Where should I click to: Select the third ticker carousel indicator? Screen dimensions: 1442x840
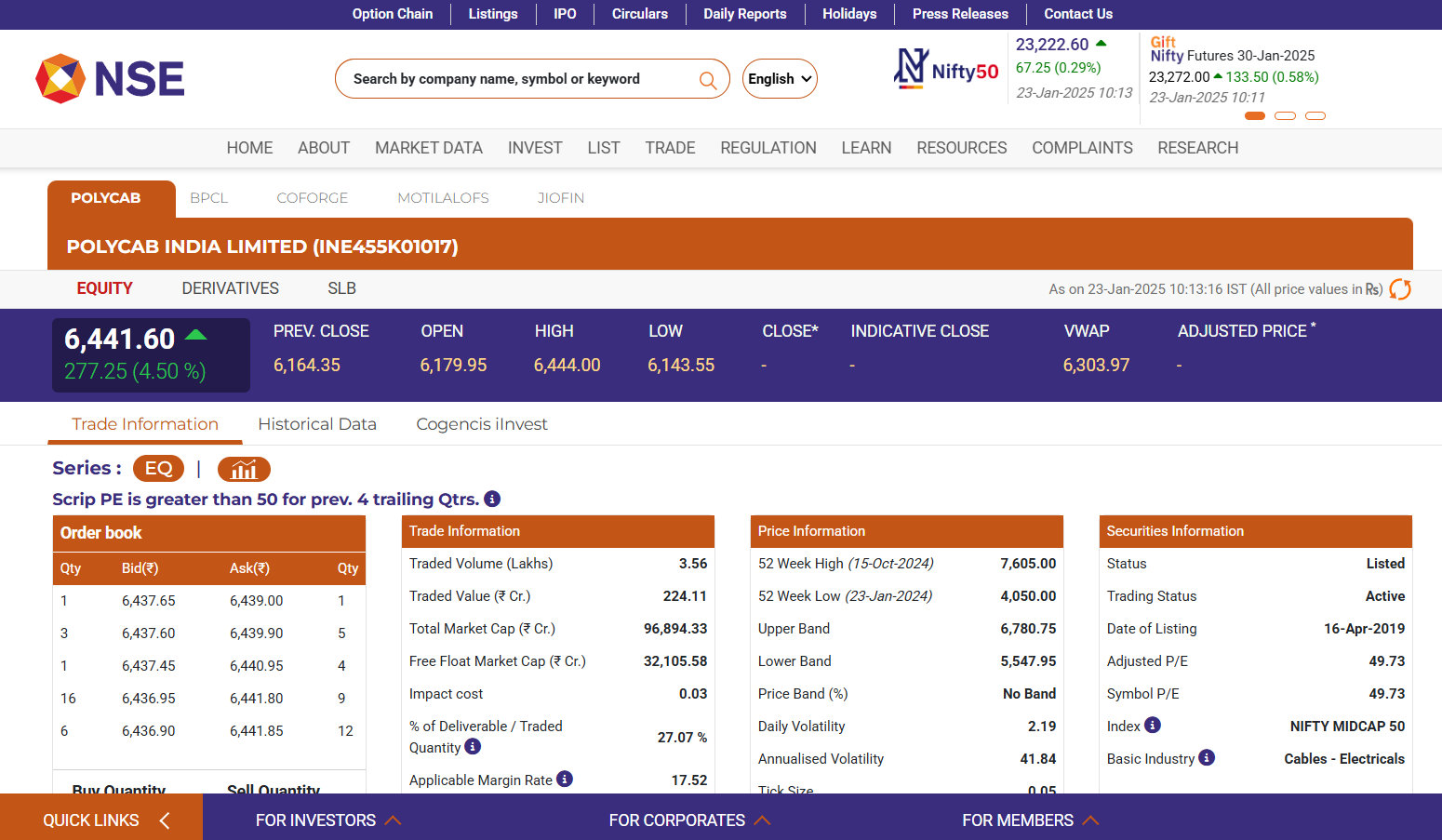[1315, 116]
